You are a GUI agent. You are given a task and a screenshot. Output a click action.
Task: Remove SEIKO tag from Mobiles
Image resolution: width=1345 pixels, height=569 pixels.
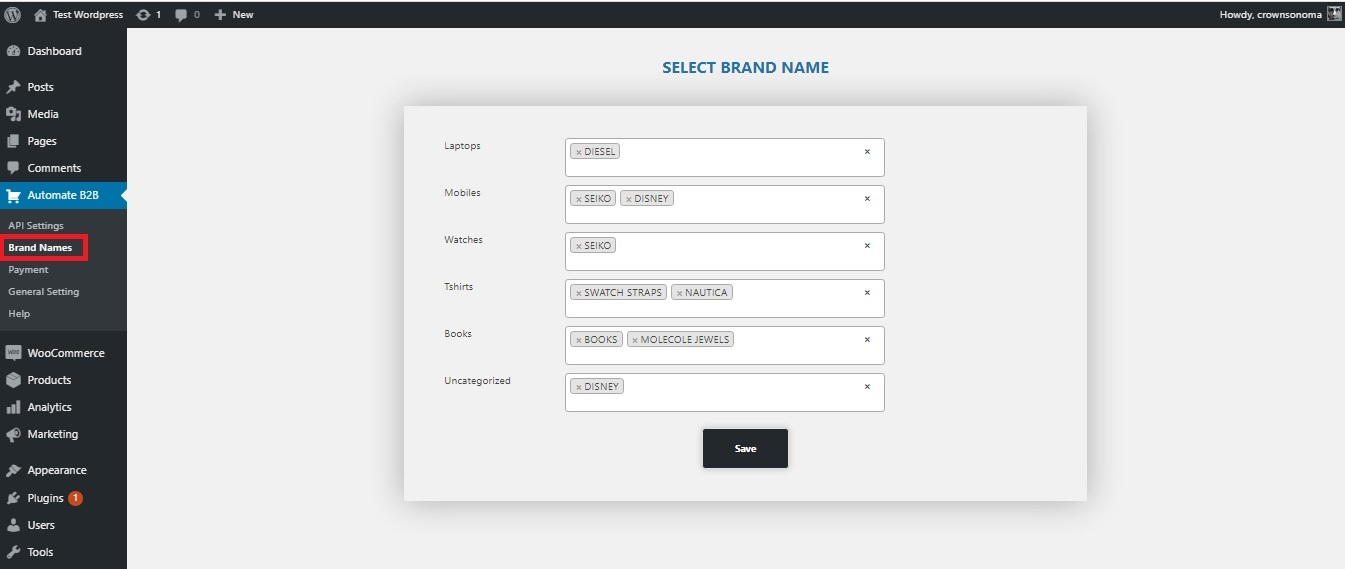578,199
